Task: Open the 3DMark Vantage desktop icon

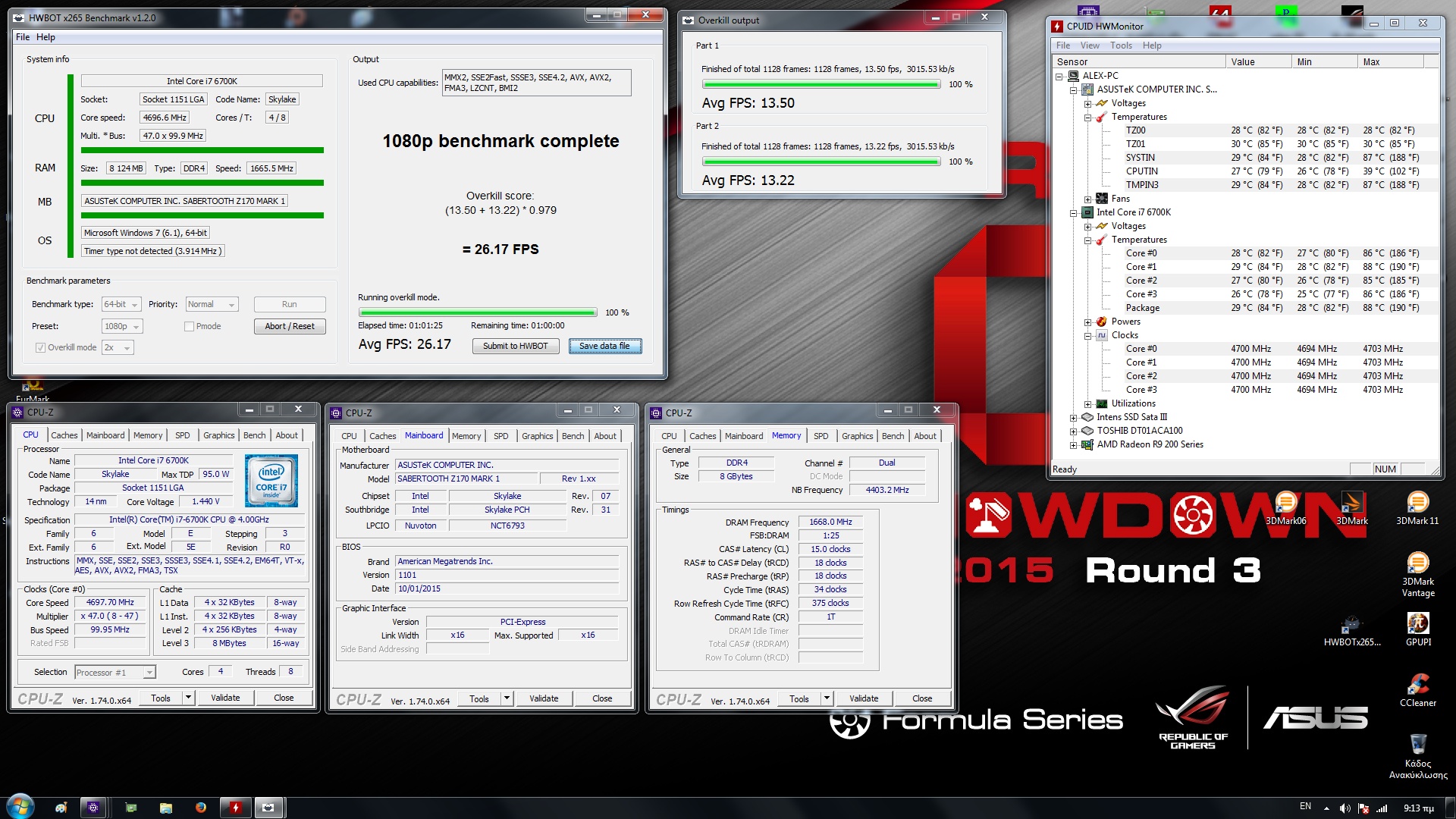Action: tap(1417, 574)
